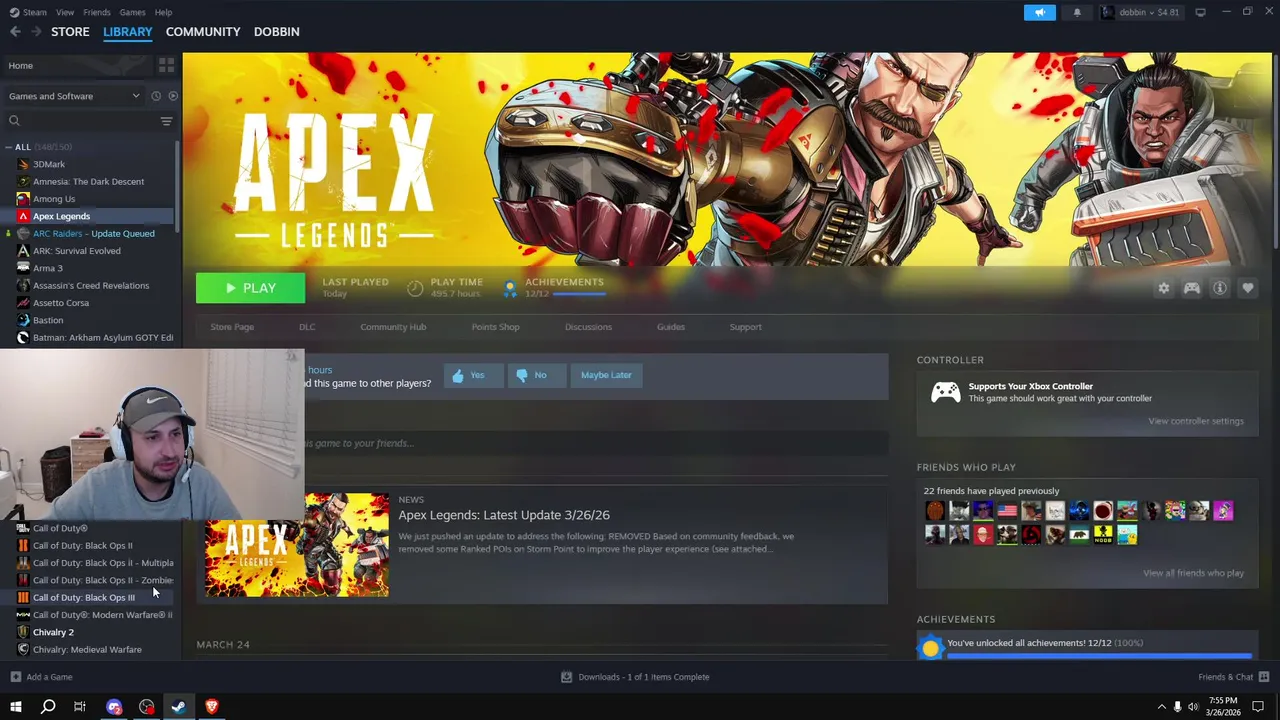
Task: Open the View menu
Action: click(65, 12)
